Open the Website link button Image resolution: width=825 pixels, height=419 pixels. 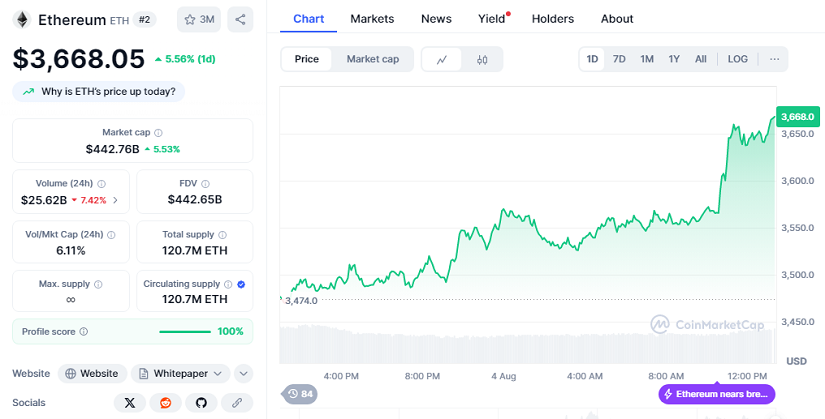[92, 374]
